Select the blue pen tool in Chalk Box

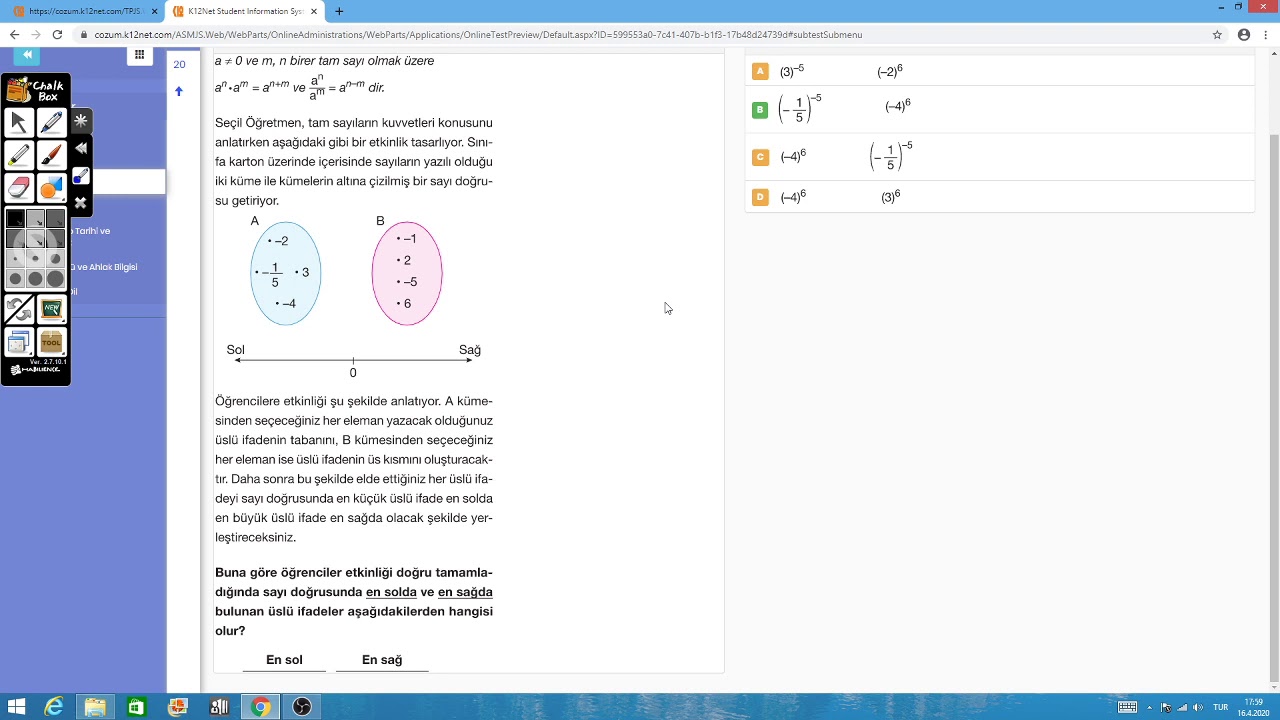tap(52, 122)
